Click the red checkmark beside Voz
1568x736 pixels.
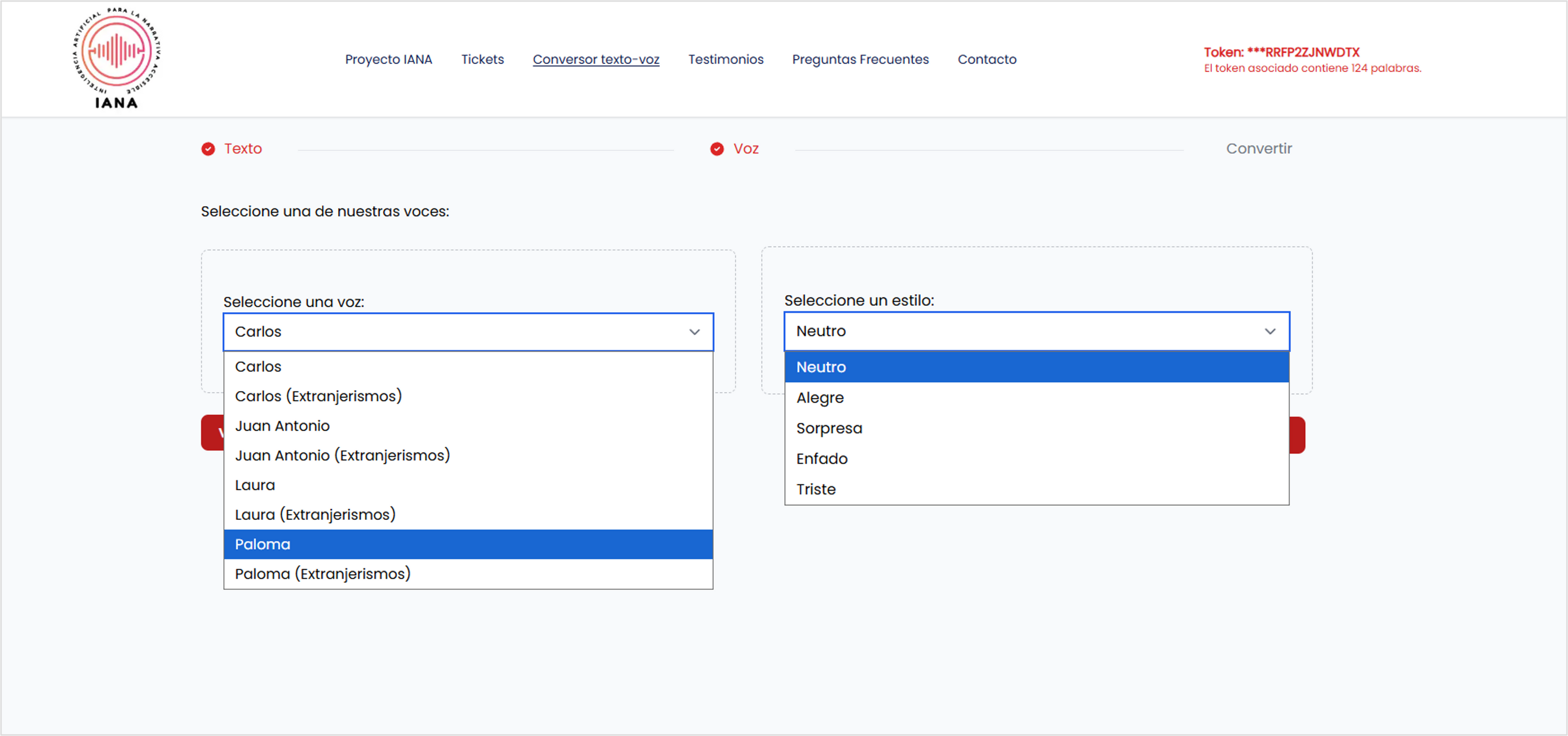pyautogui.click(x=717, y=149)
